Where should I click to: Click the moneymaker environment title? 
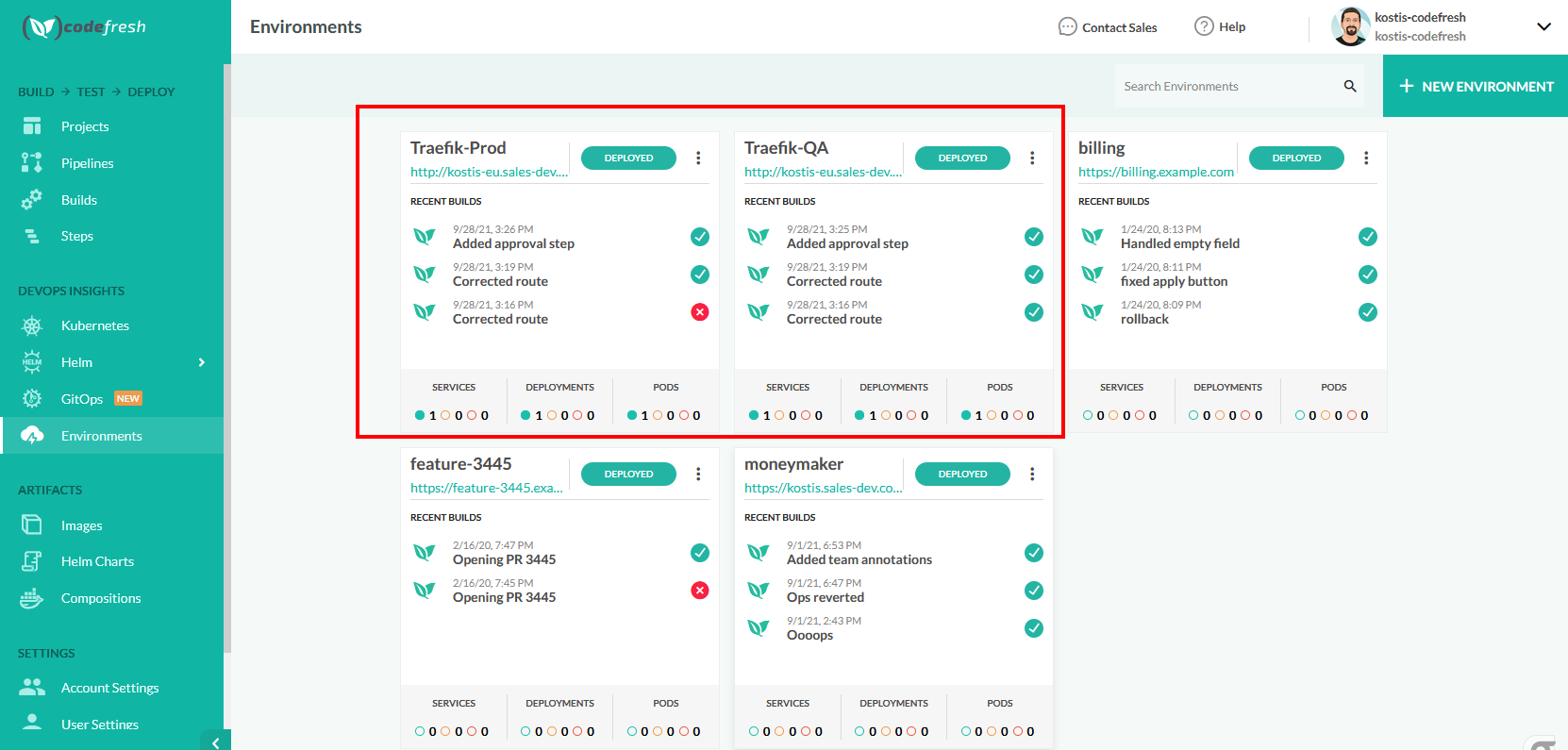point(793,464)
